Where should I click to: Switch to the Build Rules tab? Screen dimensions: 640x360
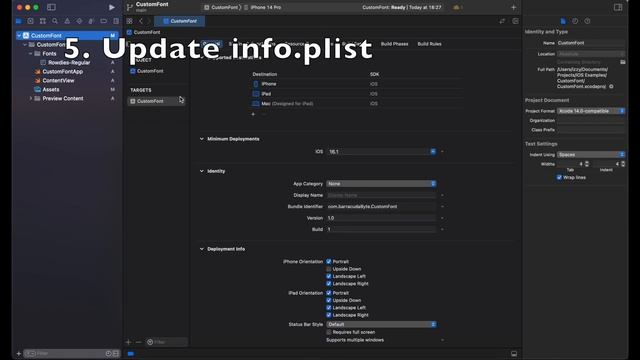[x=429, y=44]
